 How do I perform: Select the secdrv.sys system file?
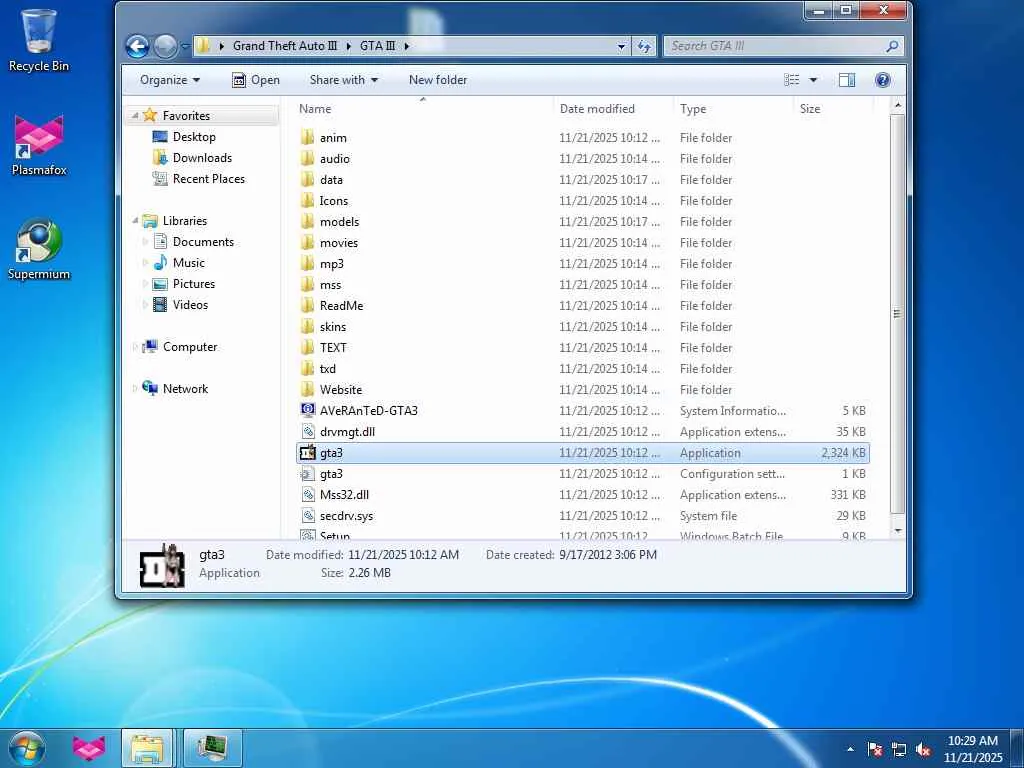tap(583, 516)
